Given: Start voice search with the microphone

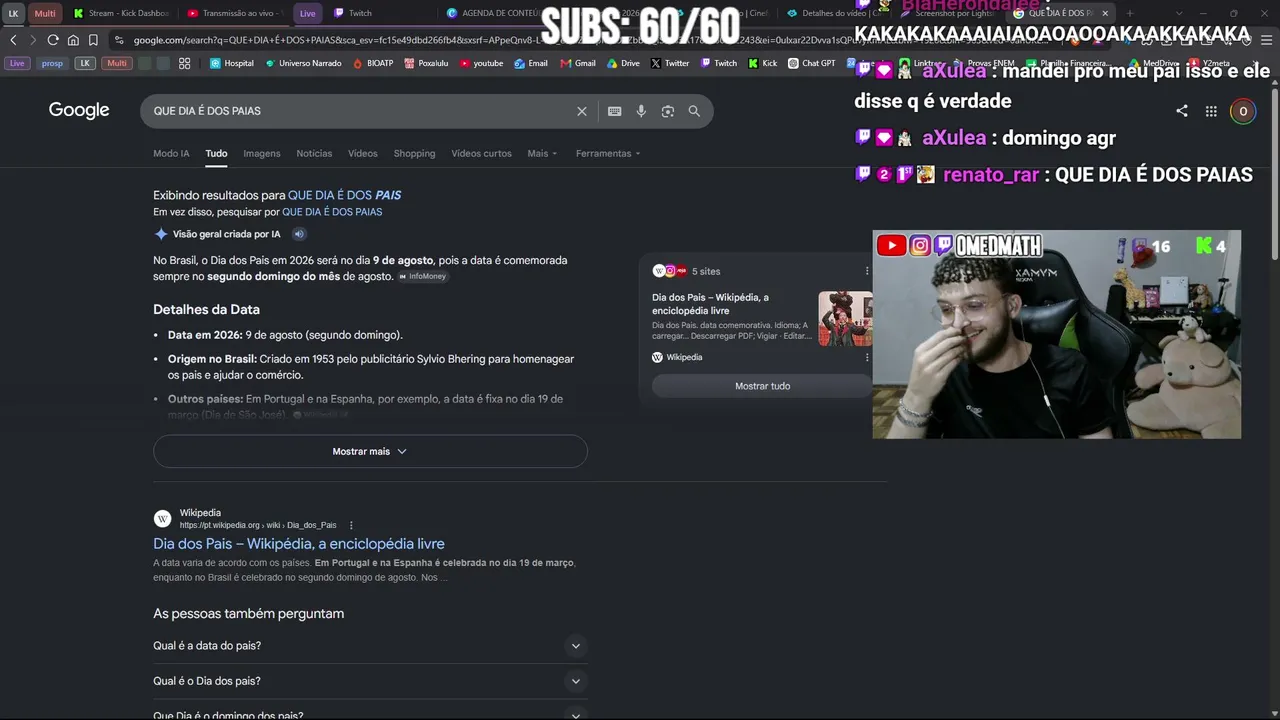Looking at the screenshot, I should tap(641, 111).
